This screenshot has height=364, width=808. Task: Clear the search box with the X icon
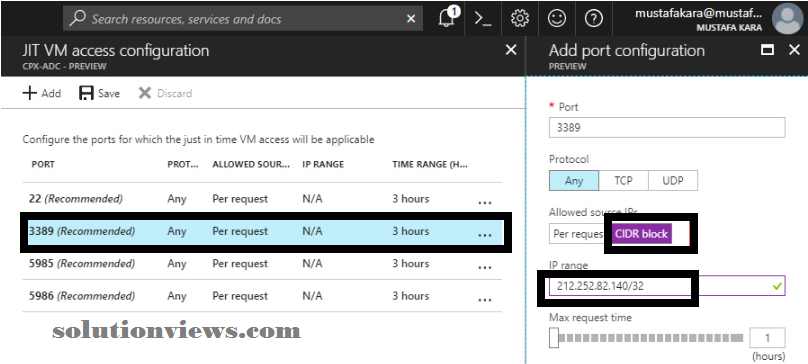pos(411,19)
